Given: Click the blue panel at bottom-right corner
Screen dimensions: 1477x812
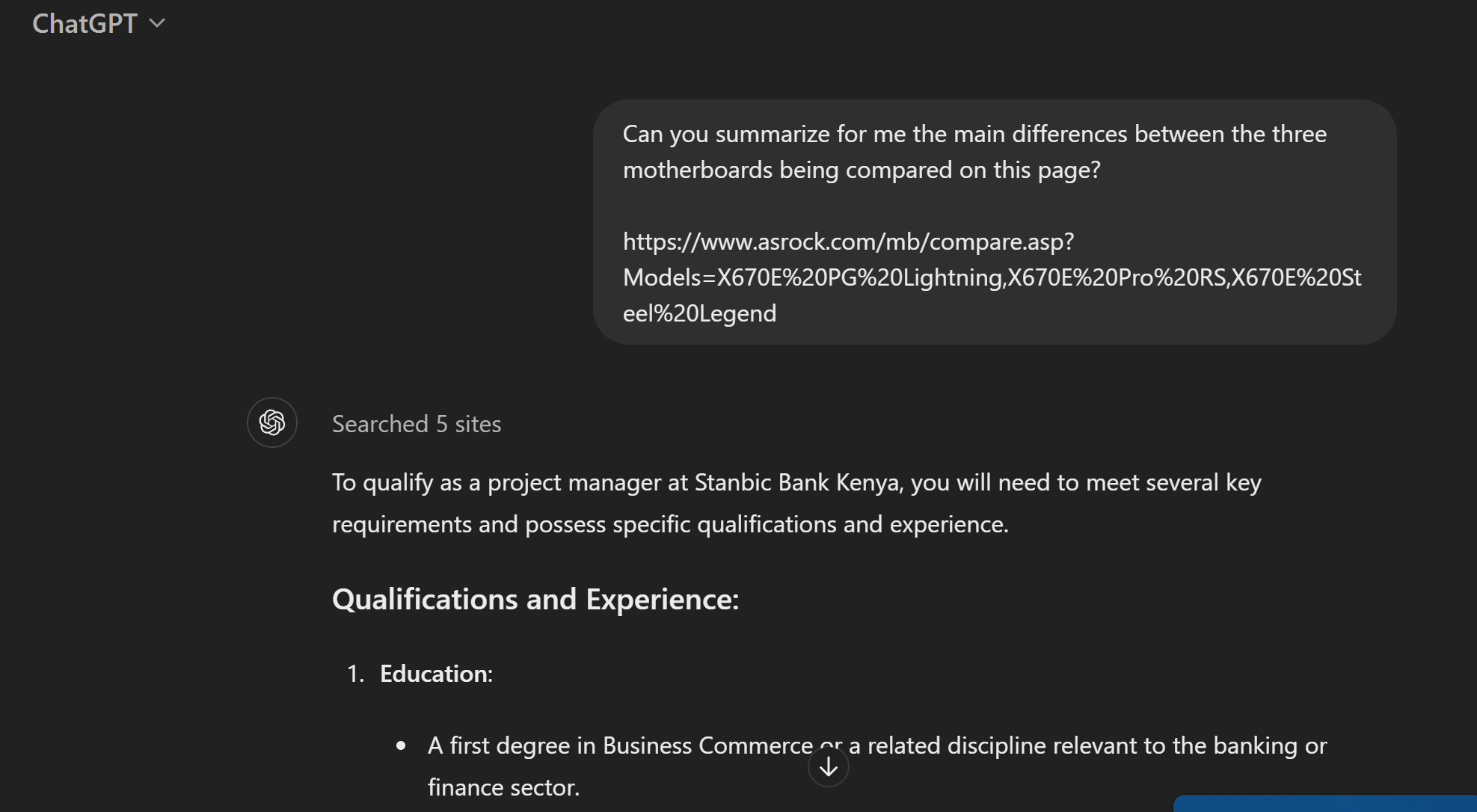Looking at the screenshot, I should (1324, 804).
